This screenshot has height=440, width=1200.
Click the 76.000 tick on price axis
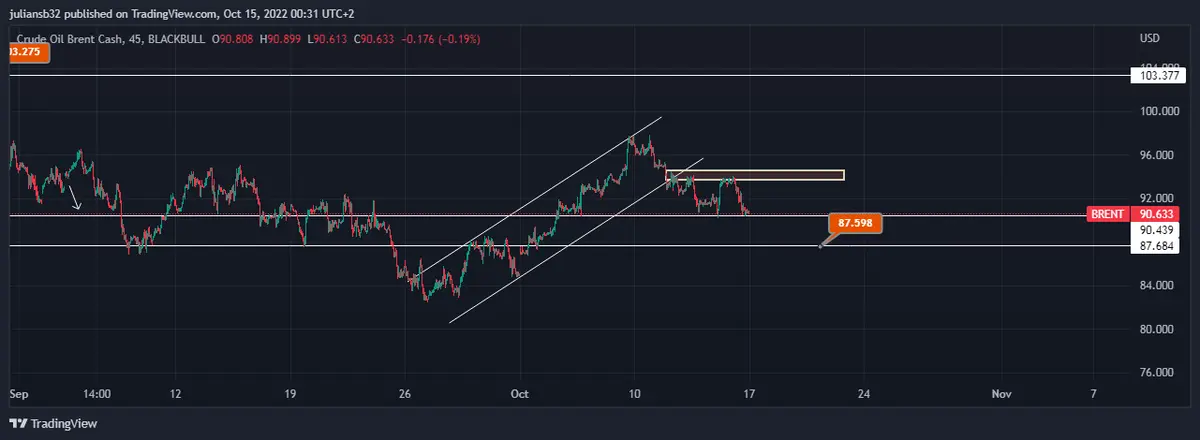click(x=1157, y=372)
